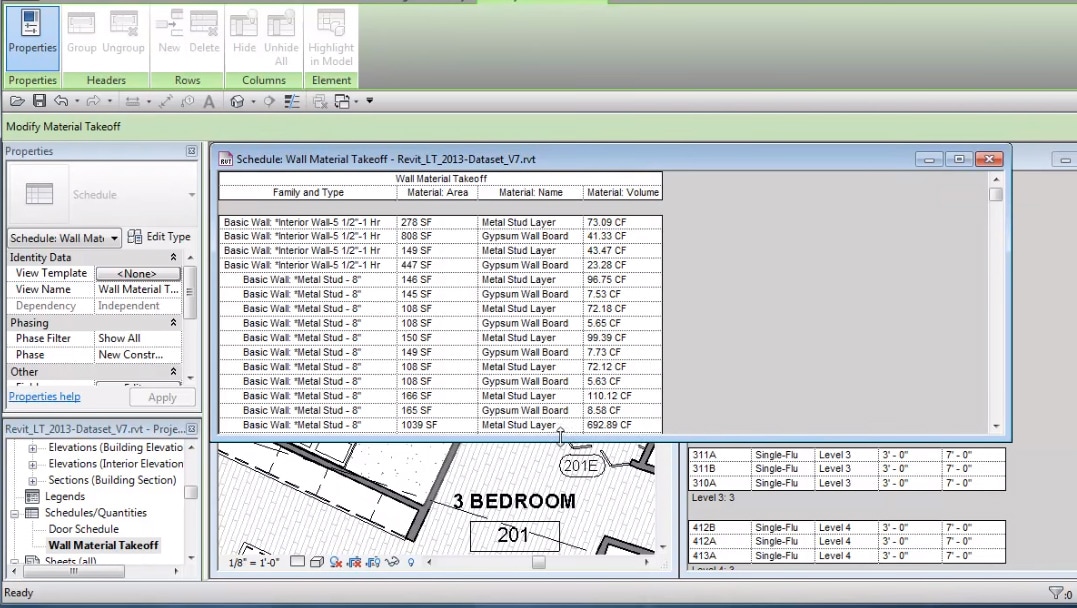1077x608 pixels.
Task: Select the Default 3D View house icon
Action: [237, 101]
